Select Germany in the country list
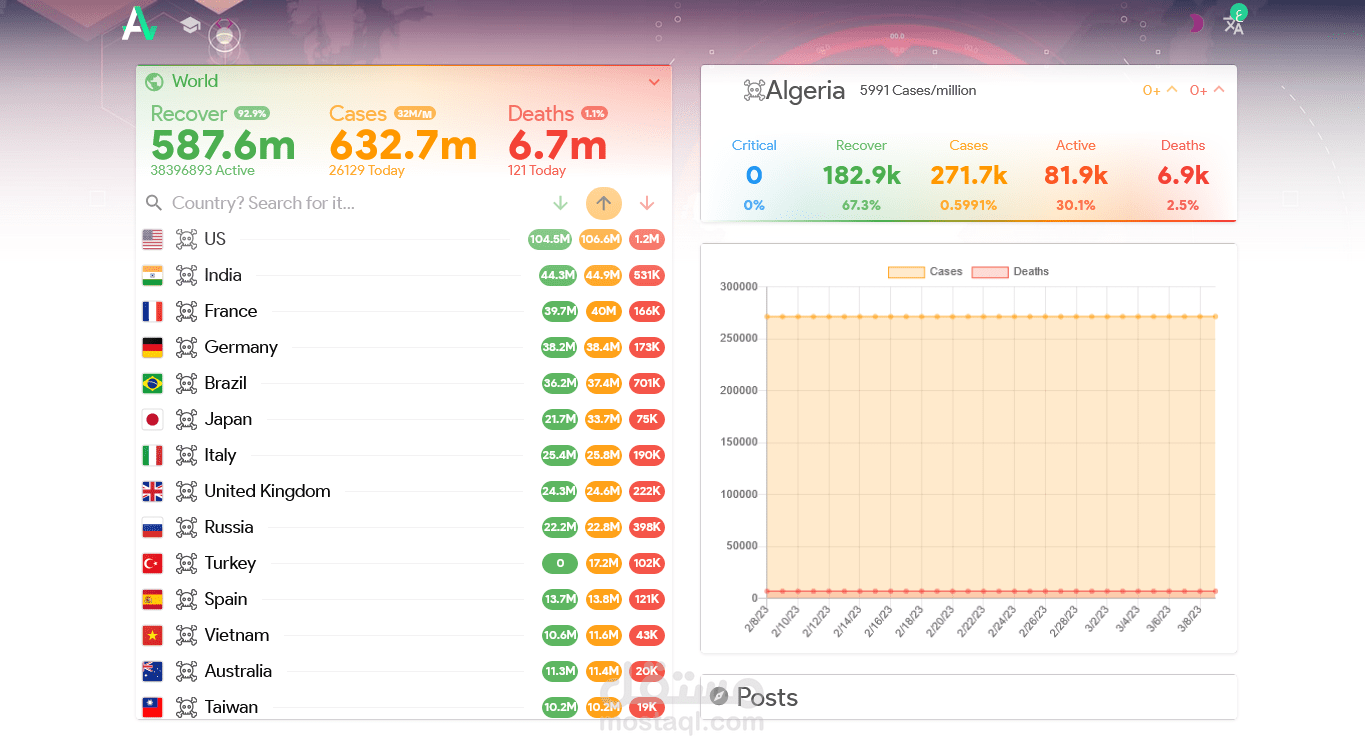Viewport: 1365px width, 751px height. (x=240, y=347)
